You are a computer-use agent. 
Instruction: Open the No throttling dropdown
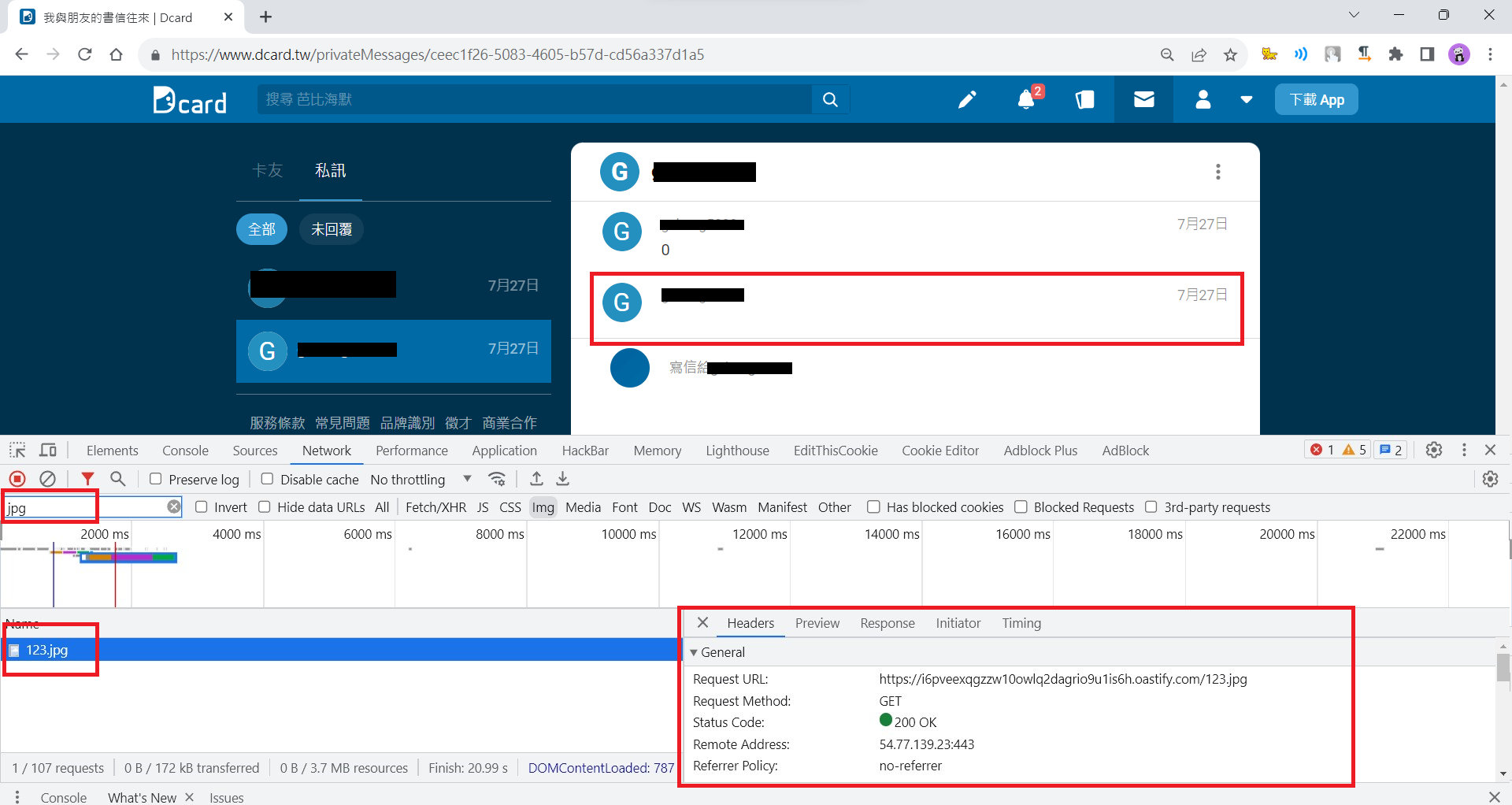click(x=421, y=479)
